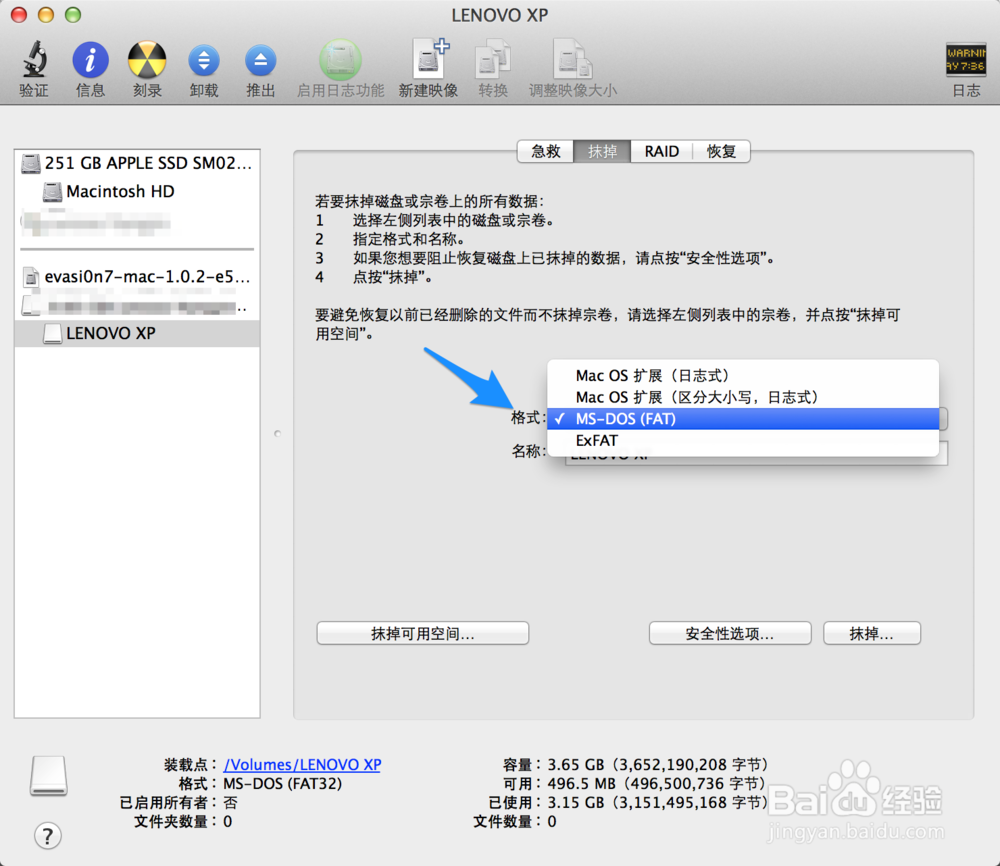
Task: Switch to the Erase (抹掉) tab
Action: tap(602, 151)
